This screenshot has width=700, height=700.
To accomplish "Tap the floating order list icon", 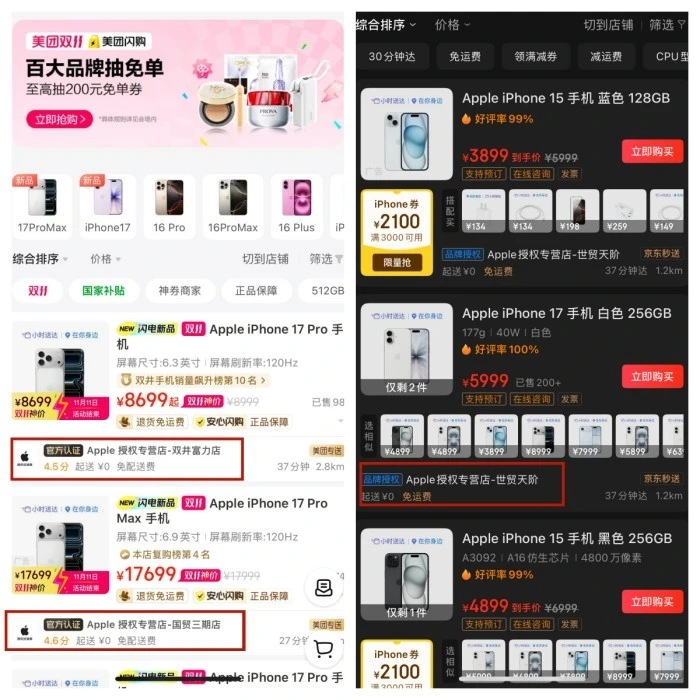I will (323, 588).
